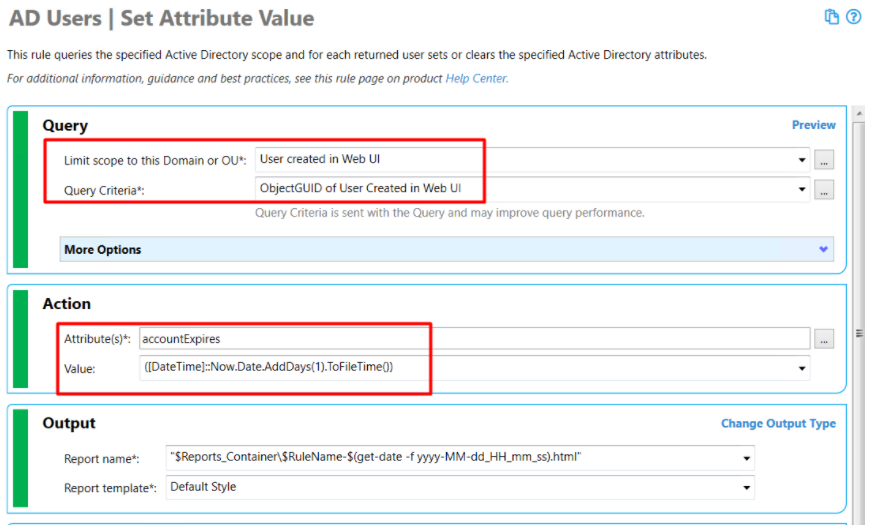Click the scrollbar up arrow on right
869x525 pixels.
pyautogui.click(x=859, y=114)
